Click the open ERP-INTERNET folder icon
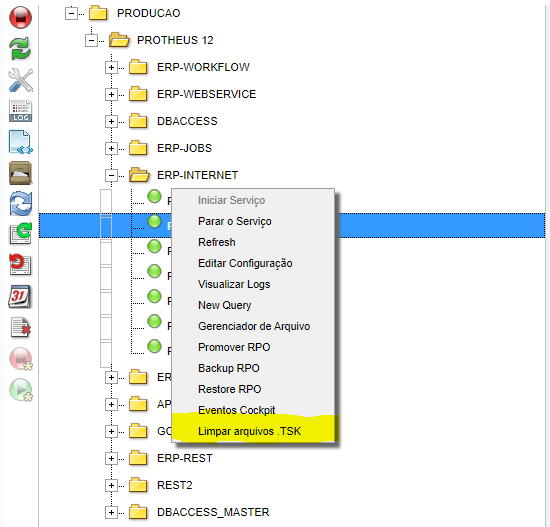 pyautogui.click(x=139, y=175)
